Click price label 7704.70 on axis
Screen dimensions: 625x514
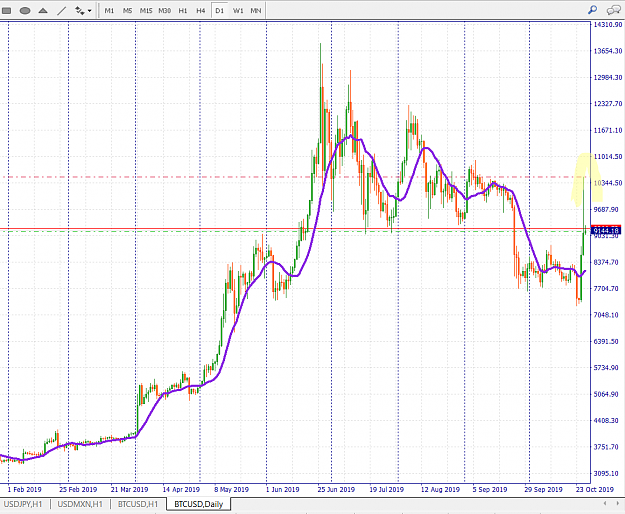[607, 288]
